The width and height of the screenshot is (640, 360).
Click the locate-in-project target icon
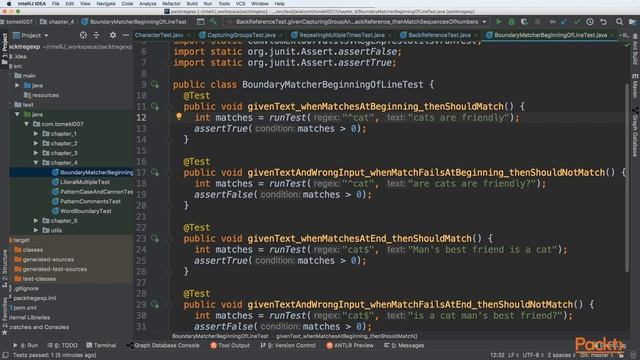point(83,35)
